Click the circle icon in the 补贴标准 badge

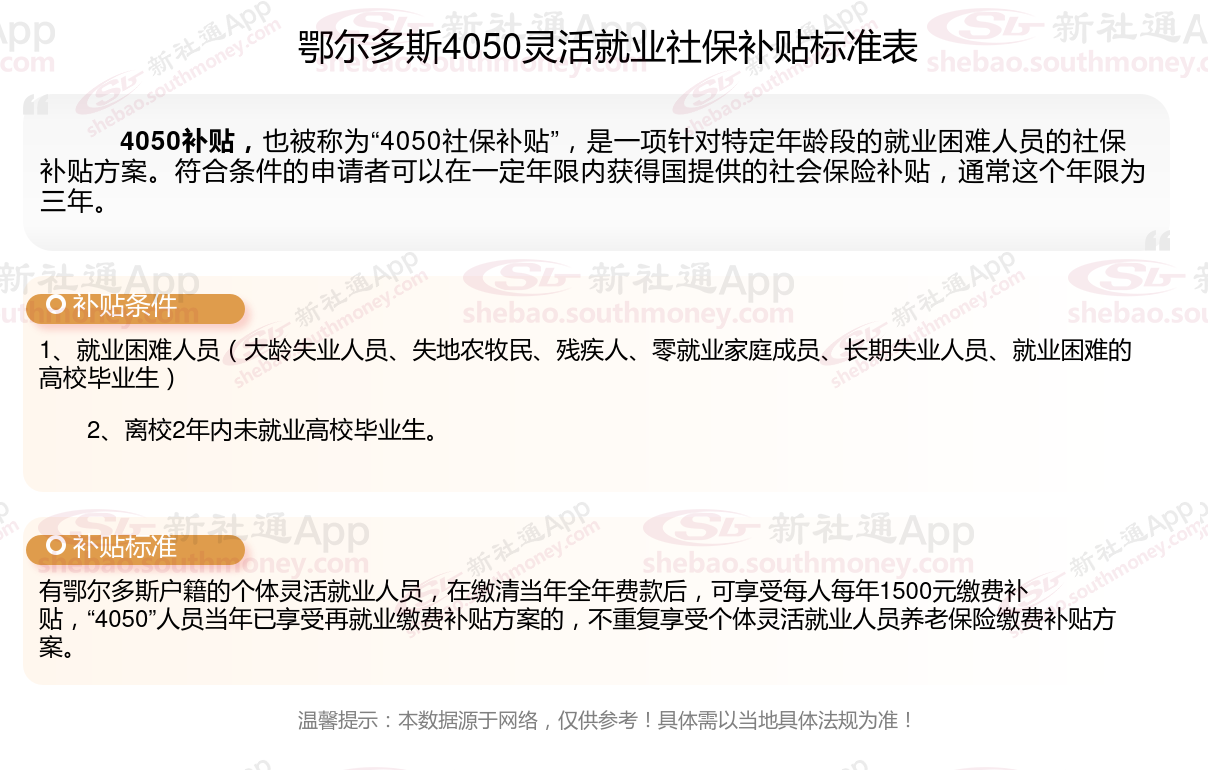coord(58,545)
